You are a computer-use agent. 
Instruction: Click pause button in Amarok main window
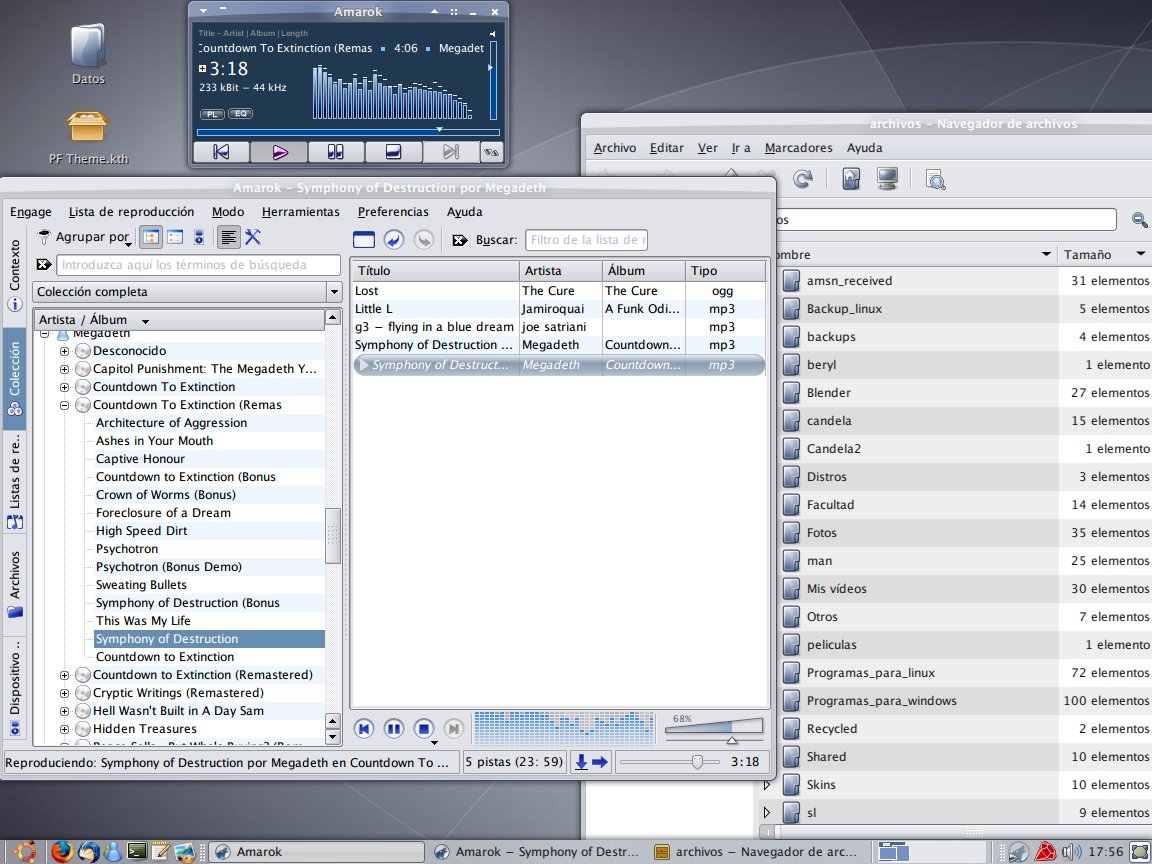tap(394, 728)
